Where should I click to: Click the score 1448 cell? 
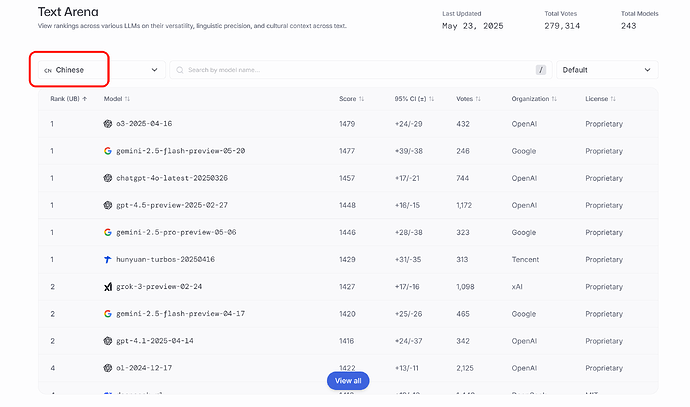(347, 205)
